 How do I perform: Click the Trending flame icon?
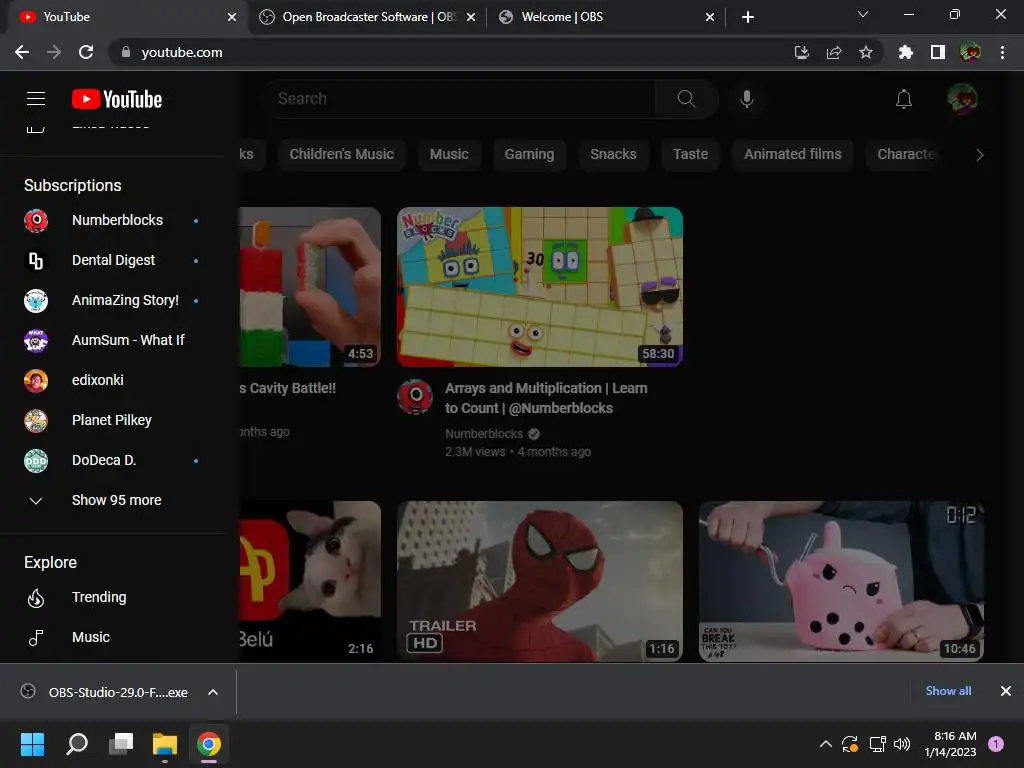click(36, 598)
